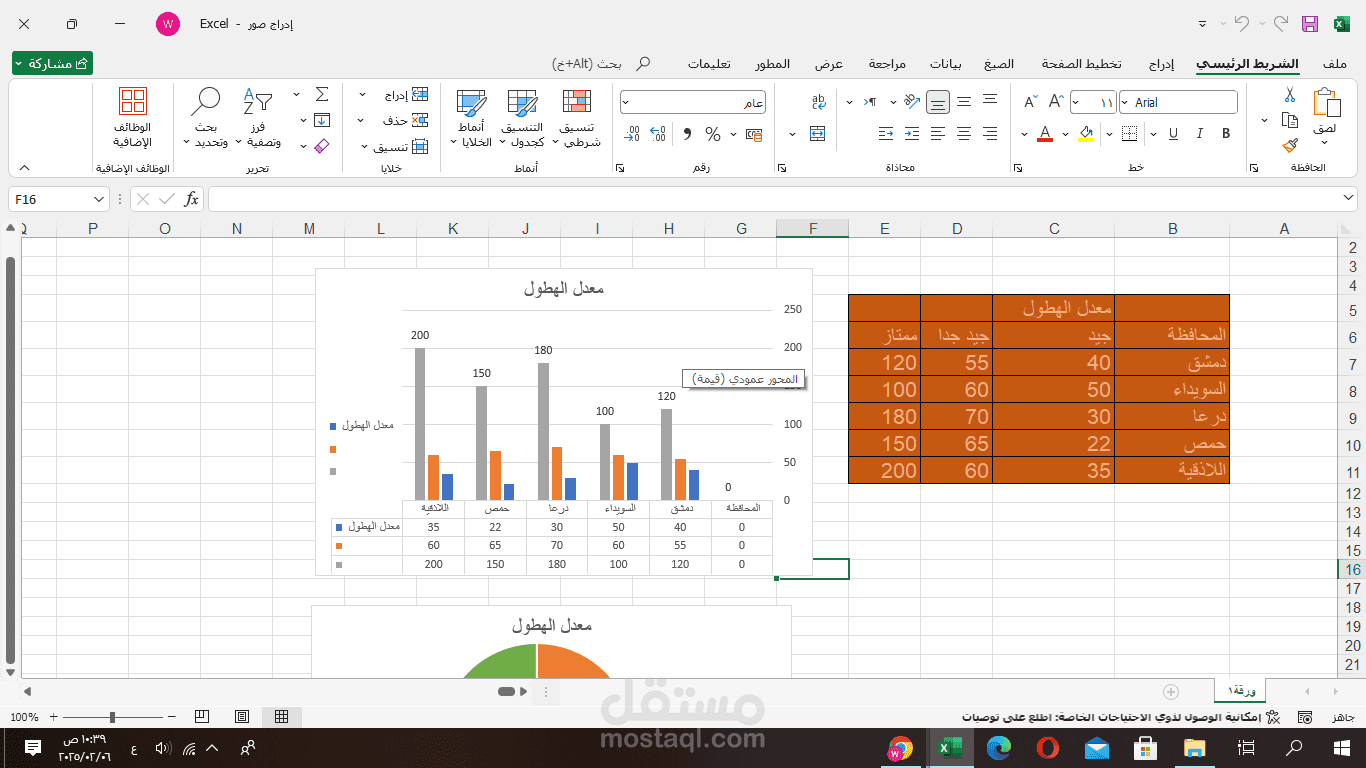Click the orientation angled-text icon

pos(911,102)
